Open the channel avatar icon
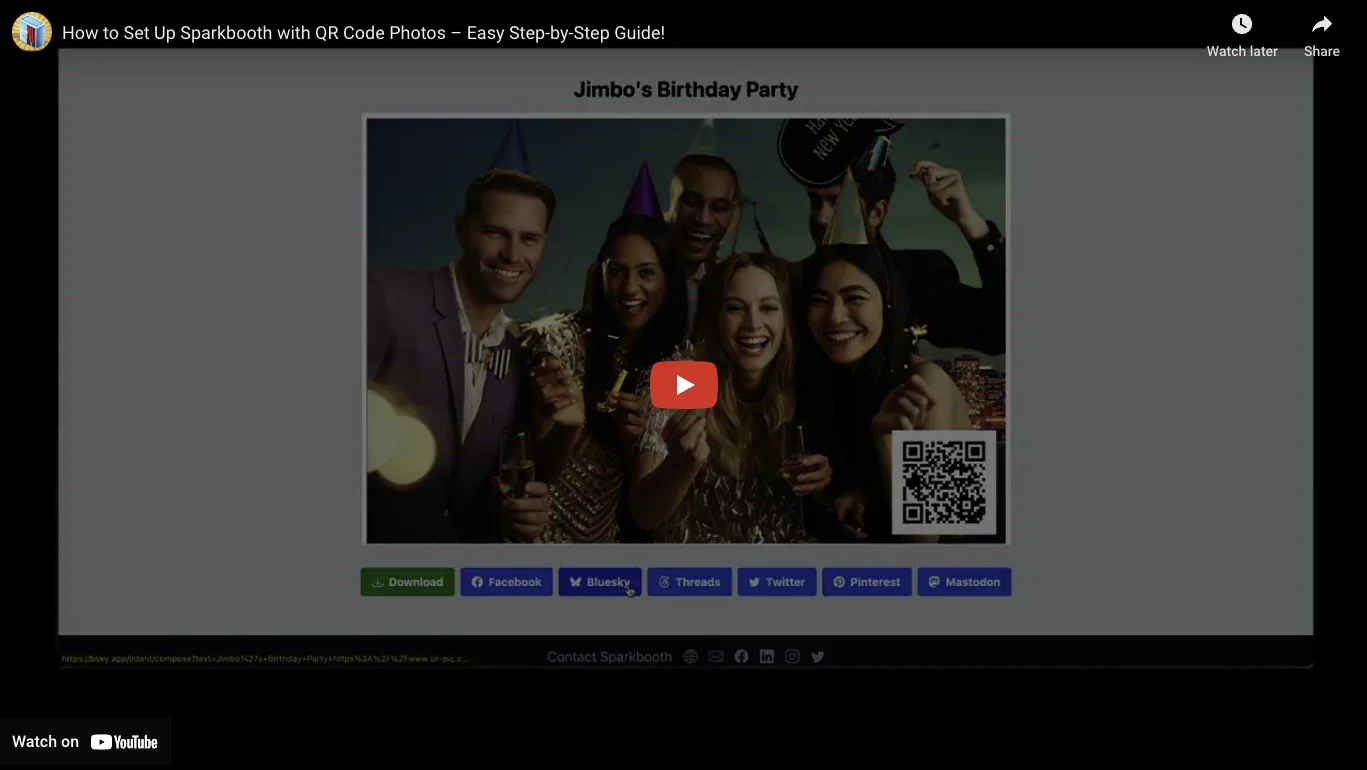This screenshot has height=770, width=1367. [32, 32]
